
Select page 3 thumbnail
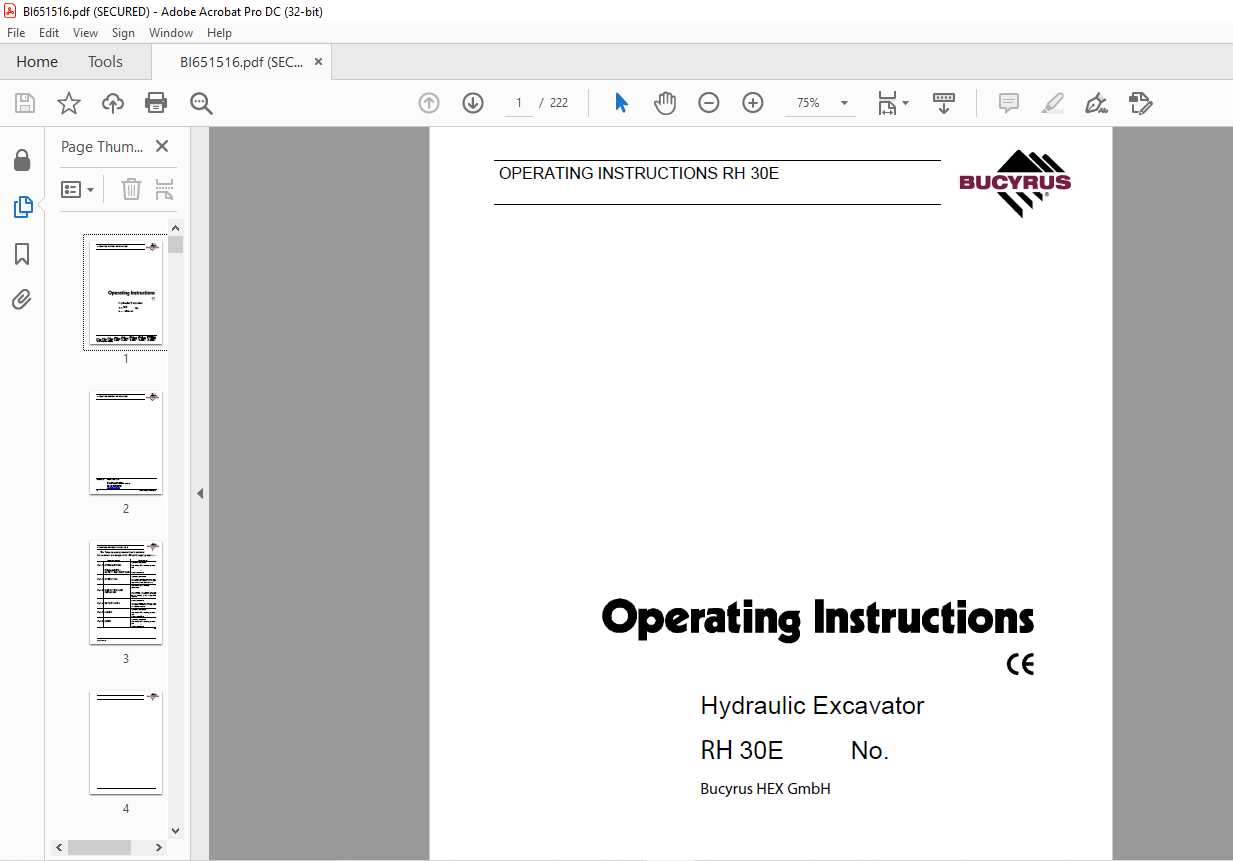[126, 593]
